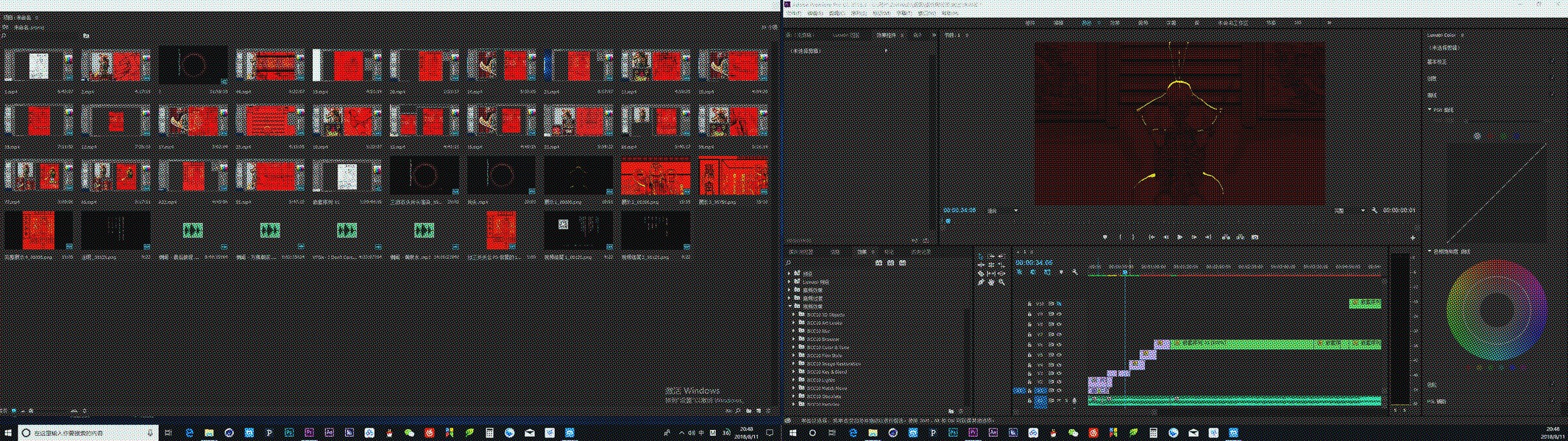Open Program monitor button editor plus icon

point(1412,237)
